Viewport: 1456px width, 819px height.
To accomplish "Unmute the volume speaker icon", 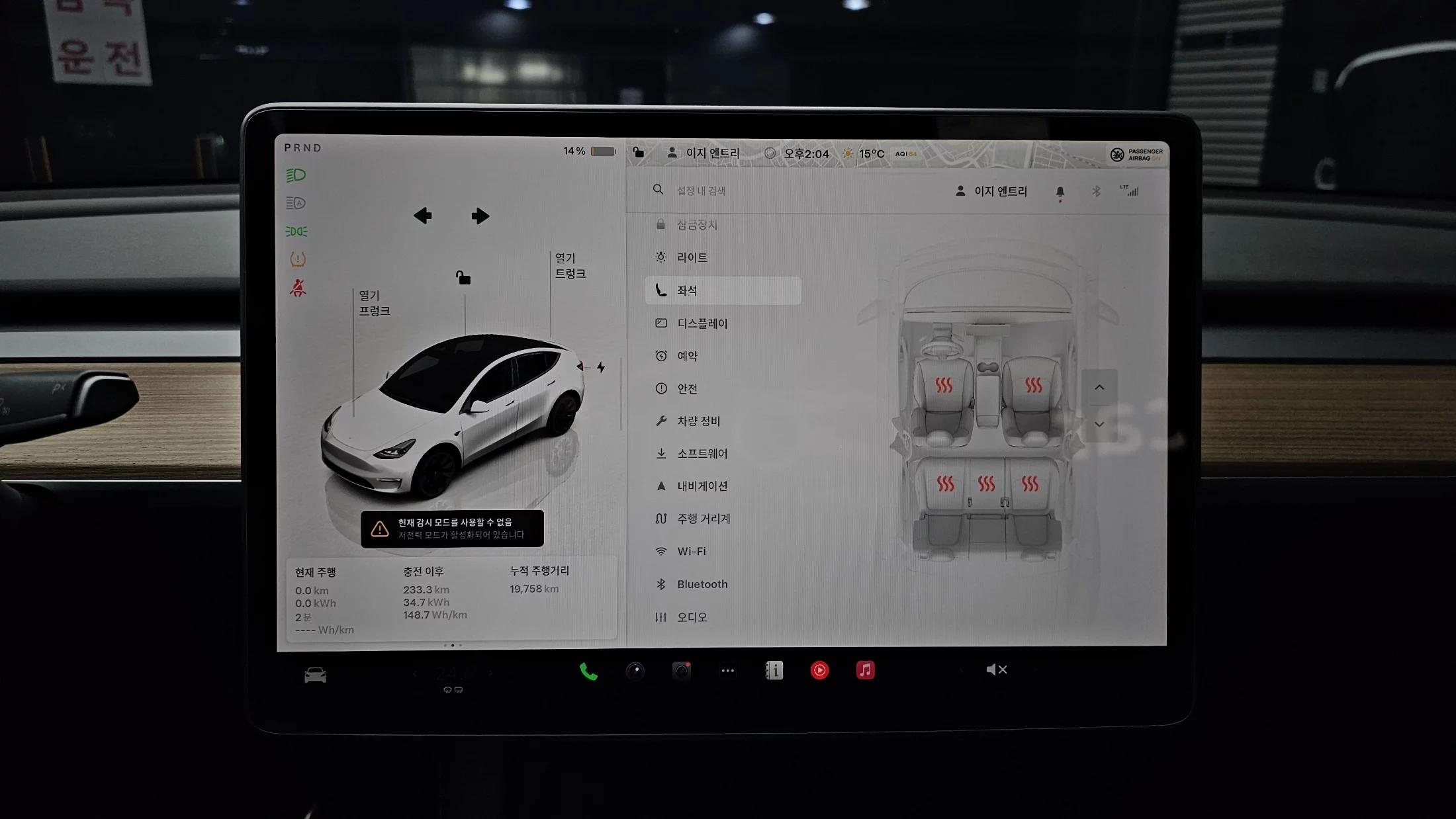I will [x=995, y=669].
